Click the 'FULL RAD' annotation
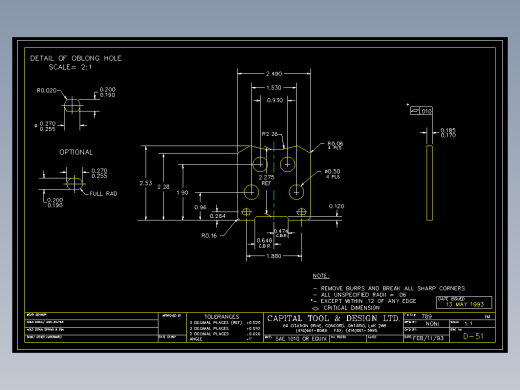Screen dimensions: 520x390 coord(103,194)
